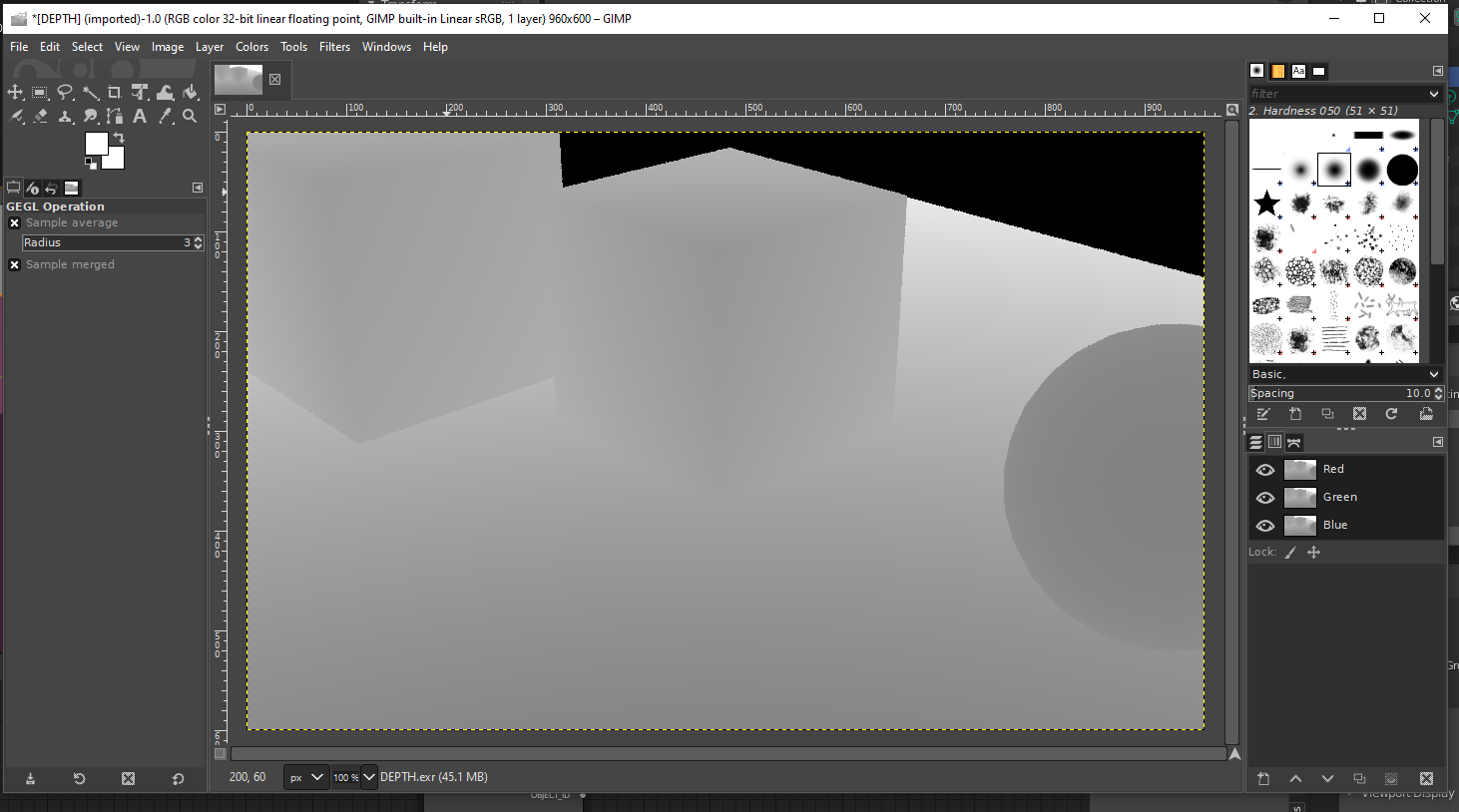Expand the zoom percentage dropdown
The image size is (1459, 812).
pos(369,778)
